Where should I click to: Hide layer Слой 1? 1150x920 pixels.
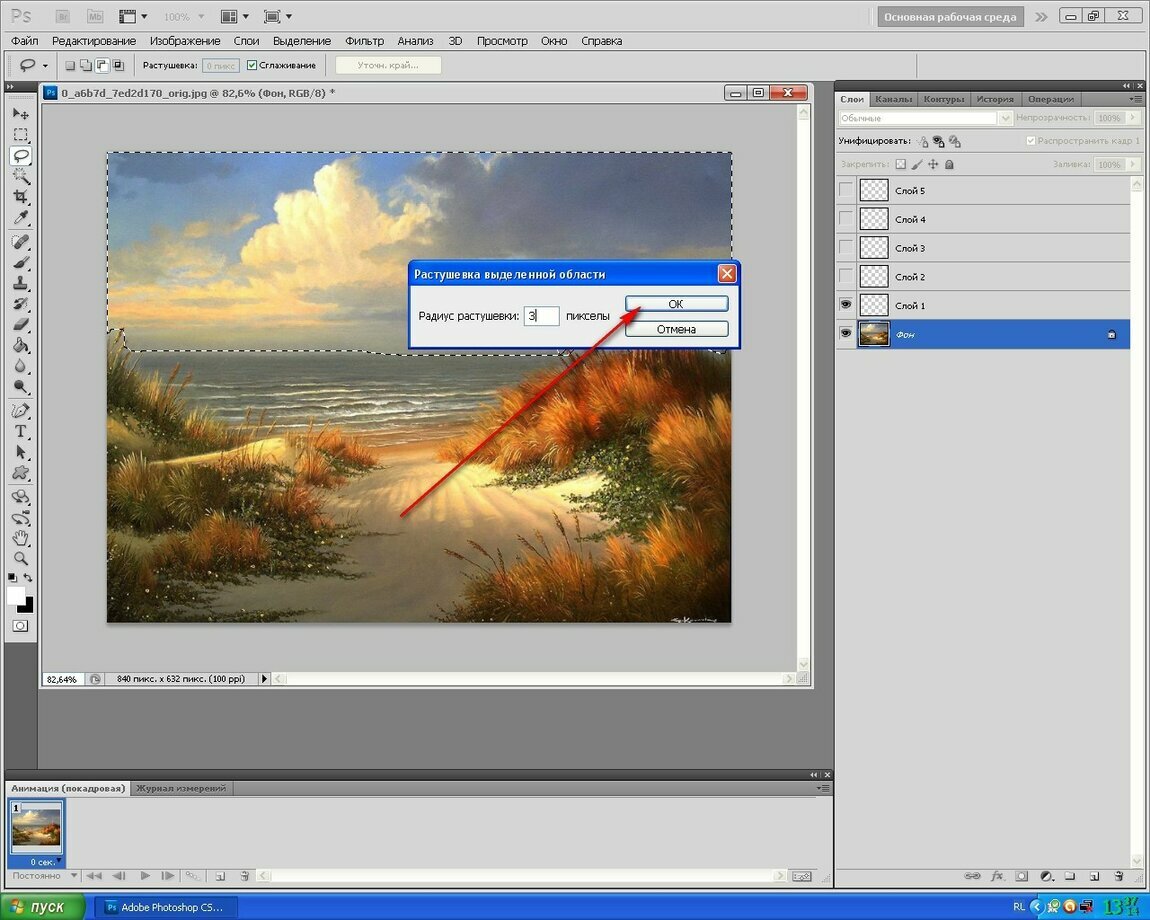coord(846,304)
